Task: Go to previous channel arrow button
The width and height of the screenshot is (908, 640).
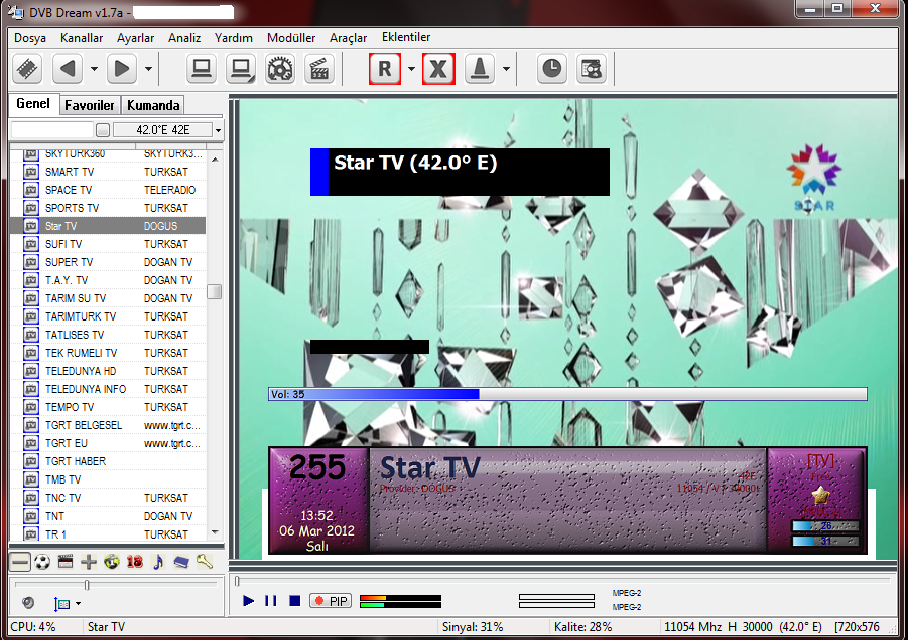Action: (x=67, y=69)
